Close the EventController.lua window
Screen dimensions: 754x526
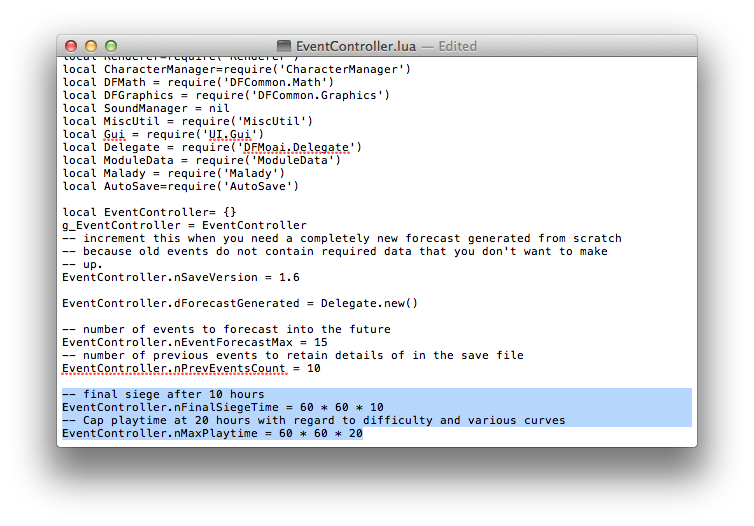[71, 46]
